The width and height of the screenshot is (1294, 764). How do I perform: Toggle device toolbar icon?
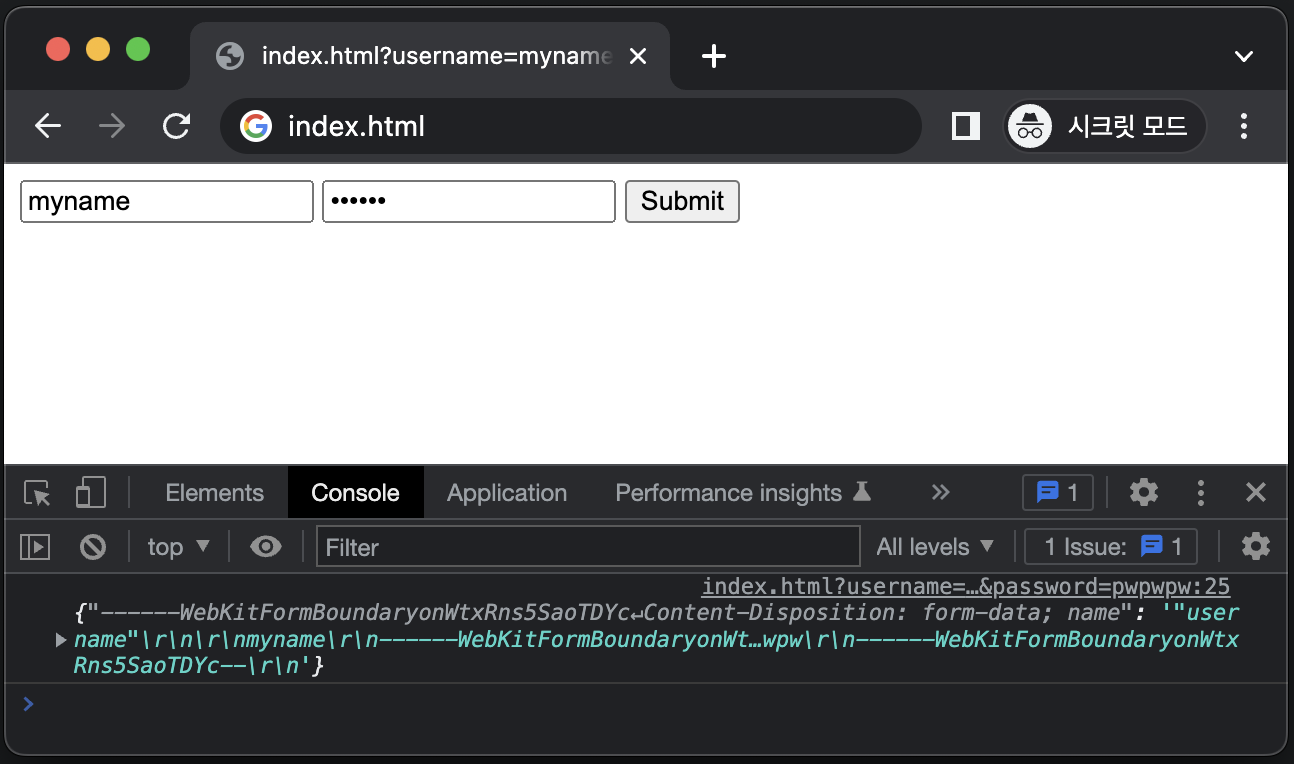tap(90, 493)
